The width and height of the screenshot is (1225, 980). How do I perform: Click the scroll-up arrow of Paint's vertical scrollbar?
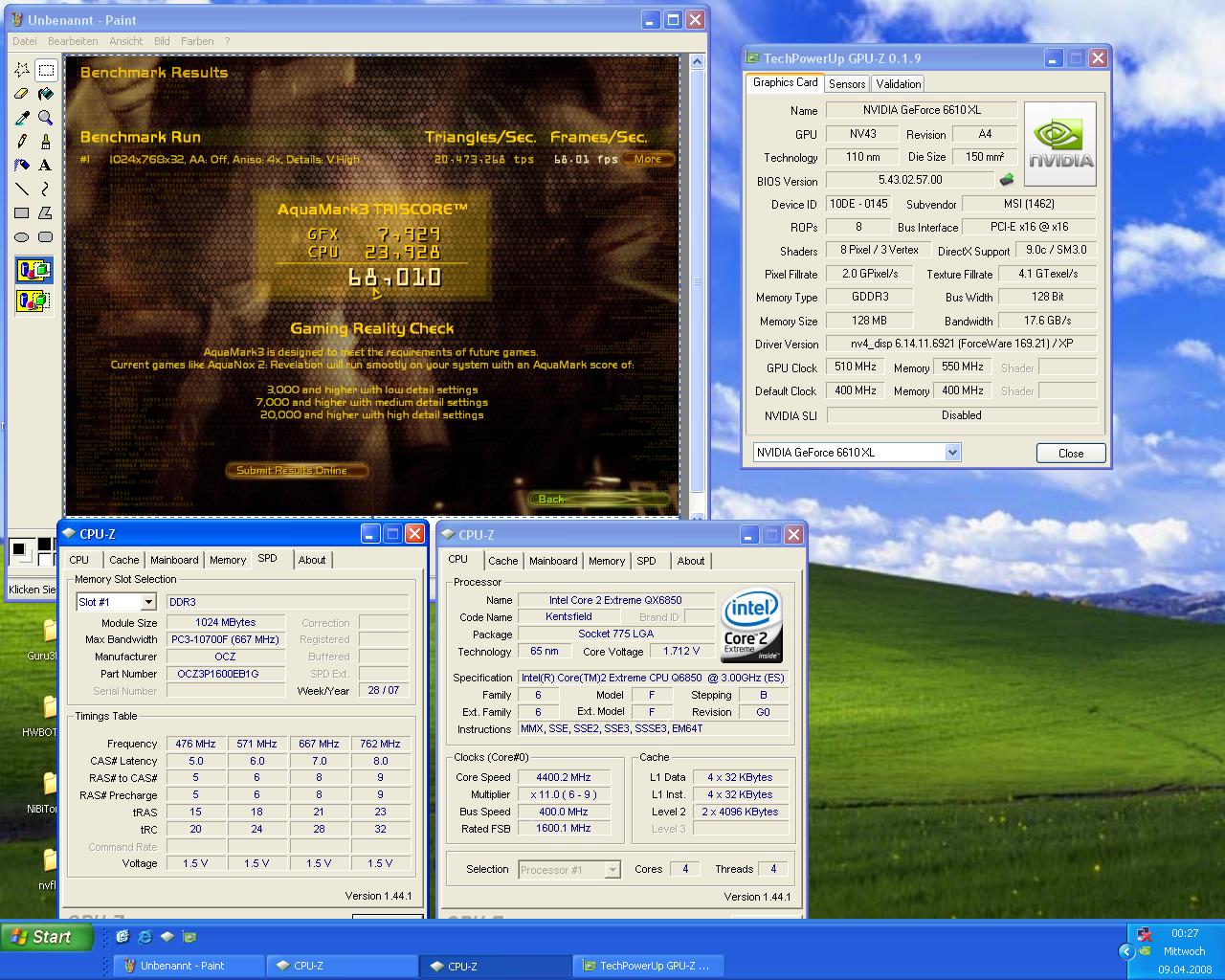[x=697, y=62]
